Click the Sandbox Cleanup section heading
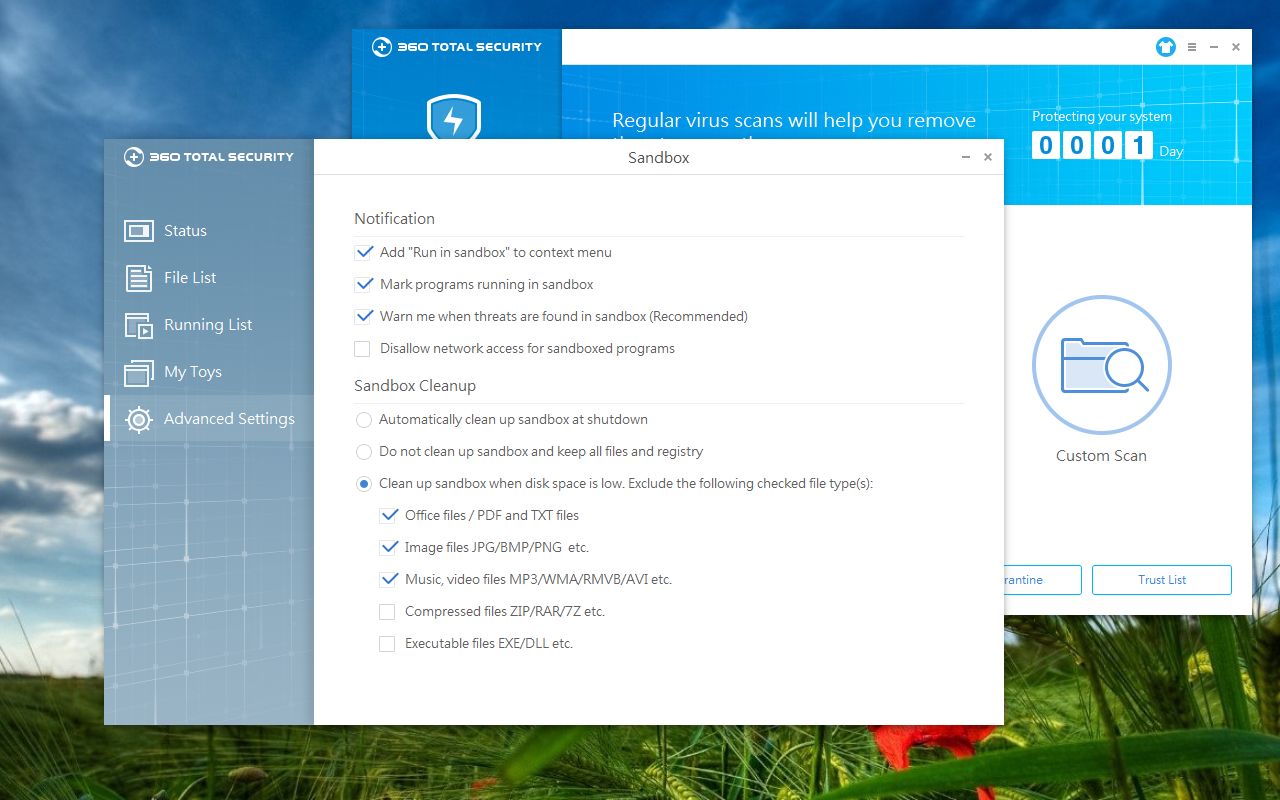This screenshot has width=1280, height=800. 415,386
